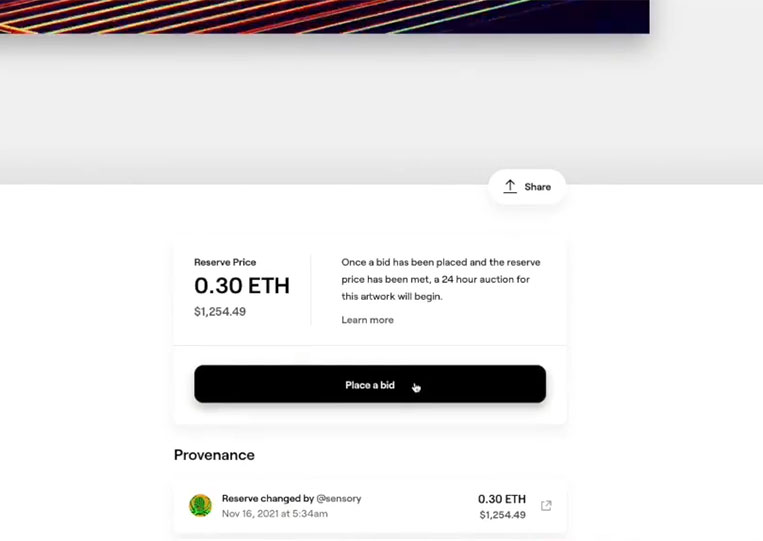
Task: Click the Provenance section heading
Action: coord(214,455)
